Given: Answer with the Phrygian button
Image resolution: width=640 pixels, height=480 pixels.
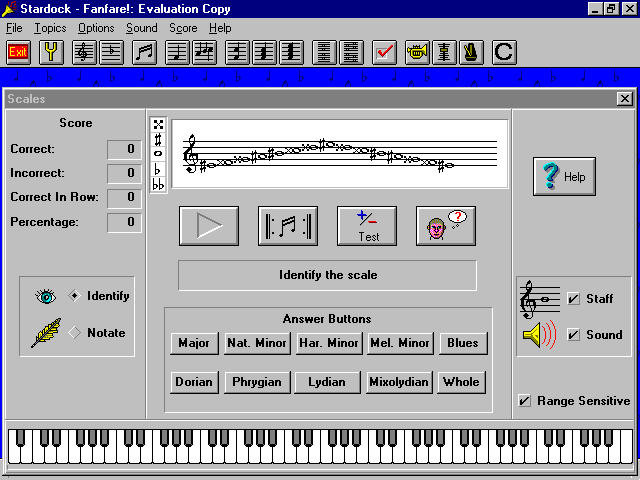Looking at the screenshot, I should point(257,382).
